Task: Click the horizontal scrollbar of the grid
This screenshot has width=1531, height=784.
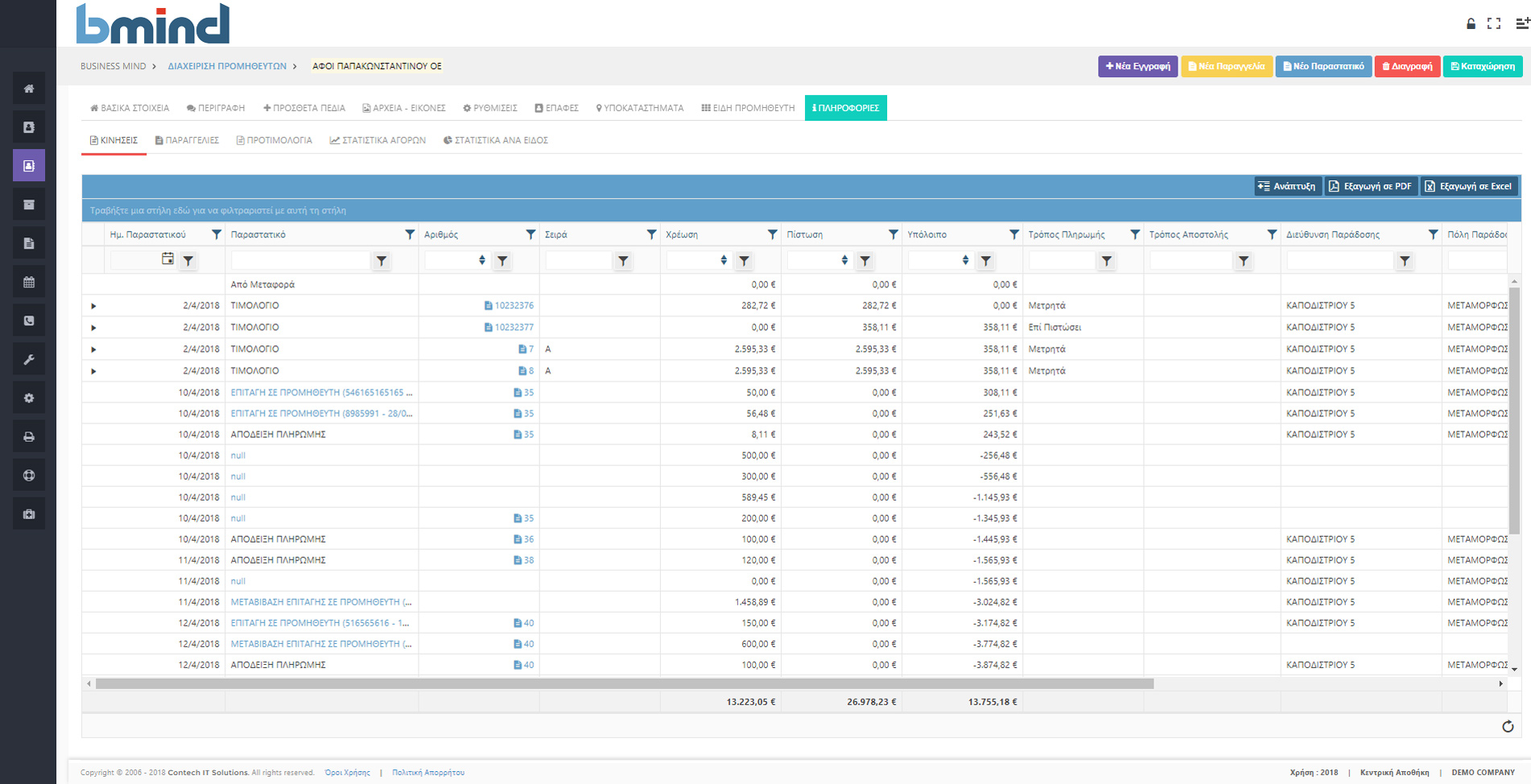Action: coord(624,683)
